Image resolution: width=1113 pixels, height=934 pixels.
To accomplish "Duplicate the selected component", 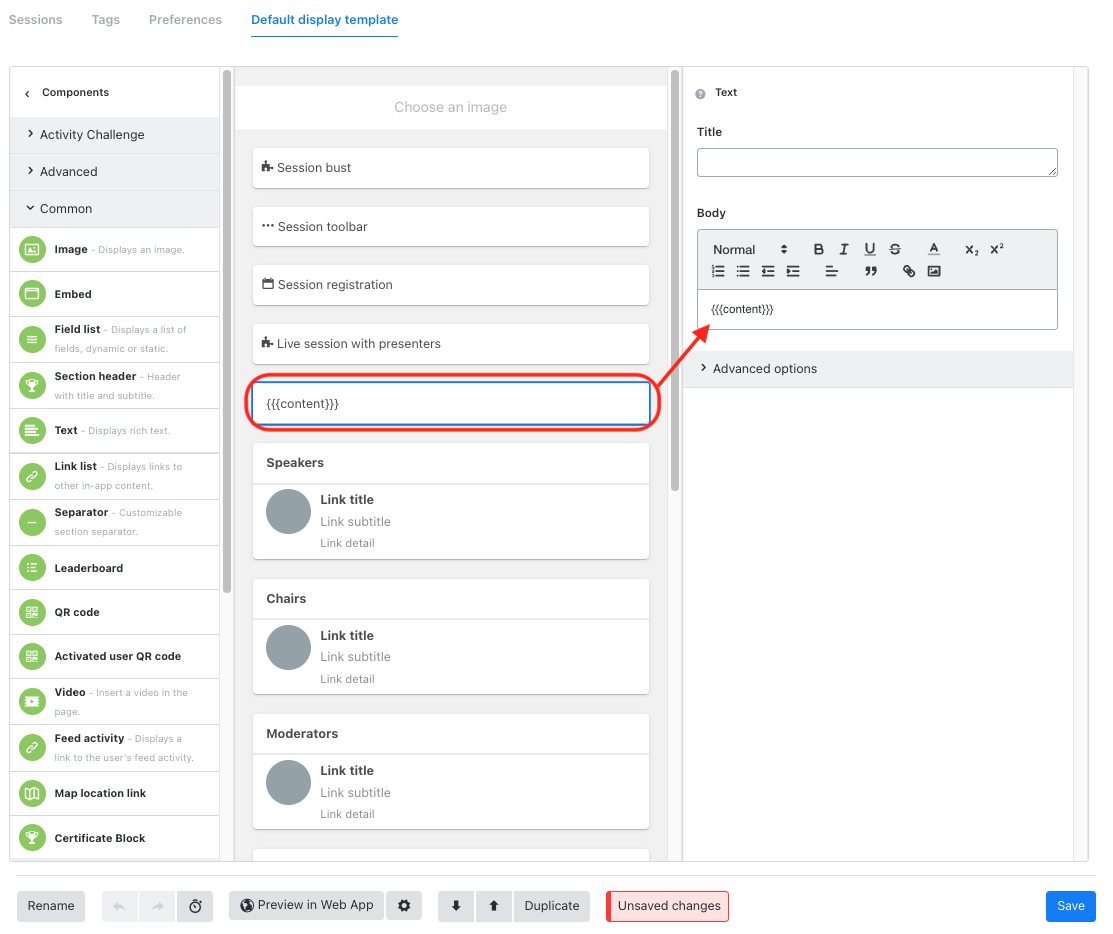I will coord(552,906).
